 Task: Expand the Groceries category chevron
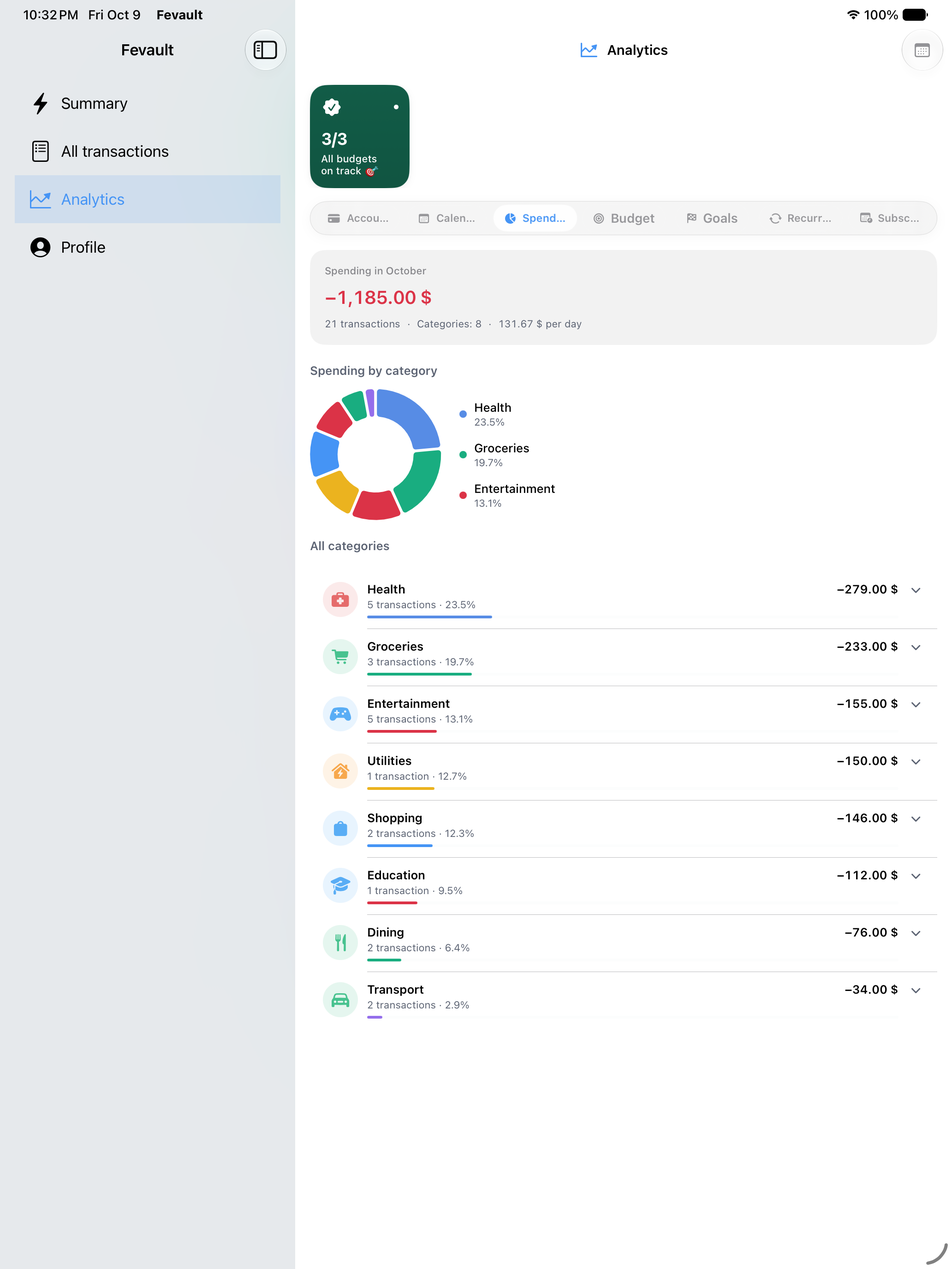(x=915, y=647)
